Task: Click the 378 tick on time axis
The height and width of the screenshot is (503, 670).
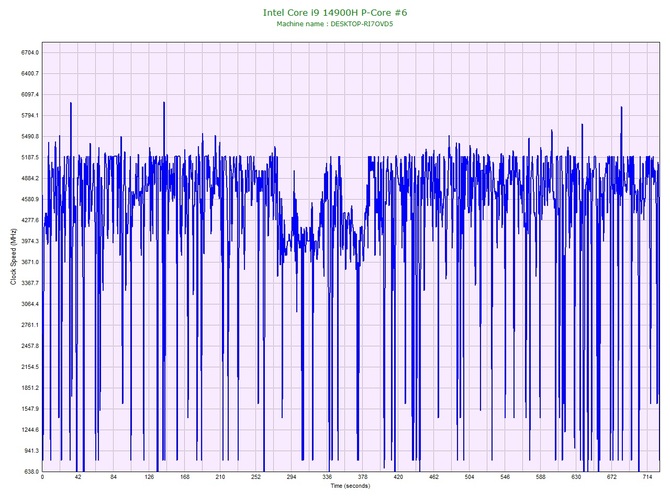Action: tap(363, 477)
